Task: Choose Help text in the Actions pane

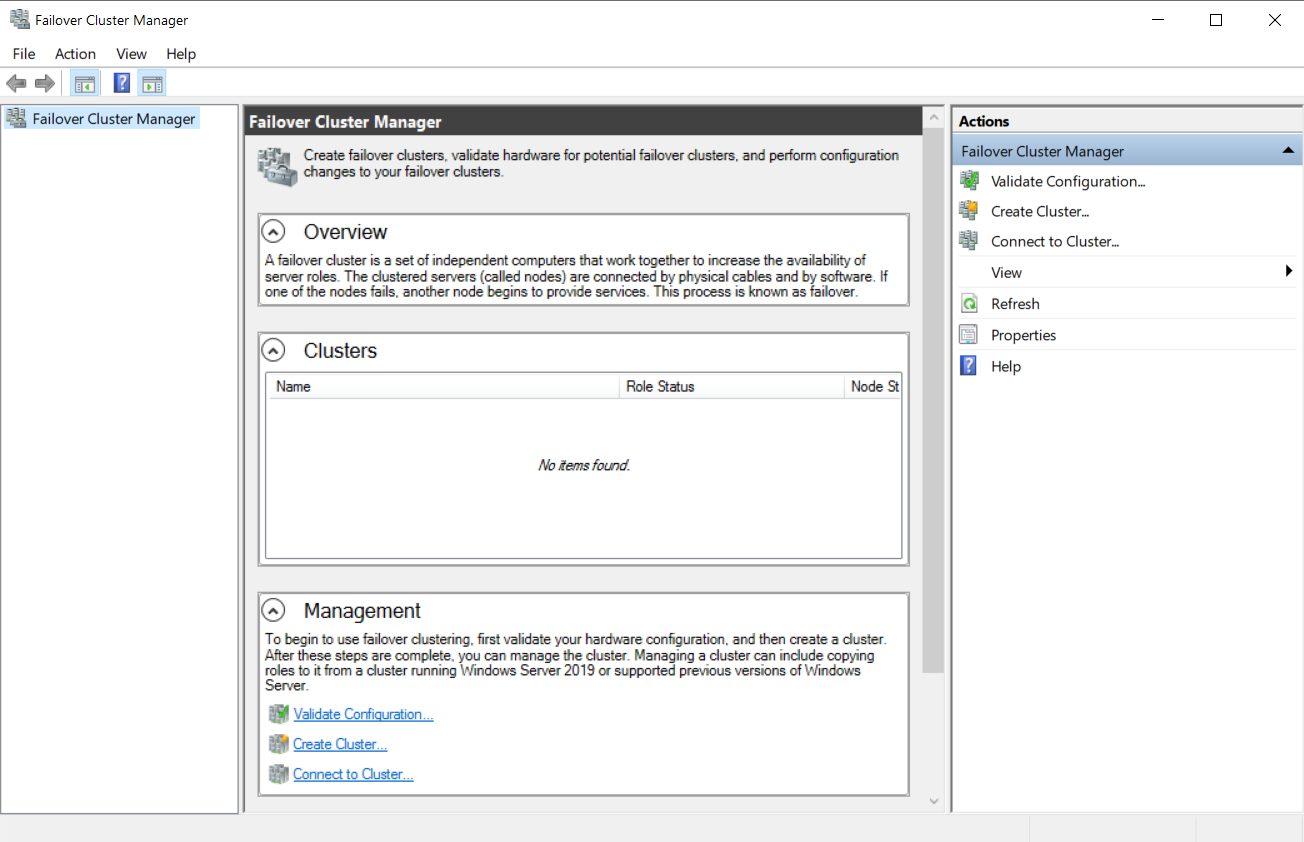Action: click(1006, 366)
